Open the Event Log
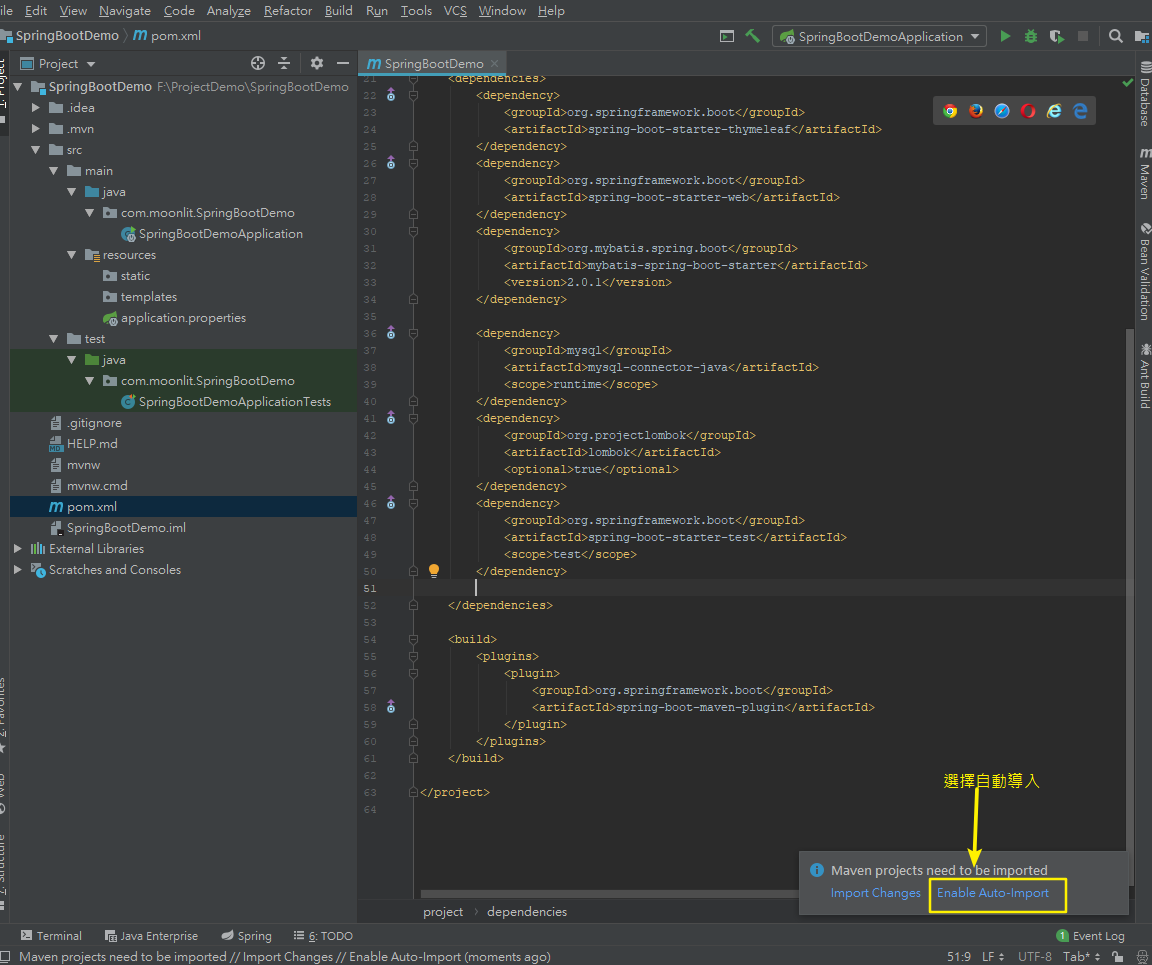 pyautogui.click(x=1090, y=936)
